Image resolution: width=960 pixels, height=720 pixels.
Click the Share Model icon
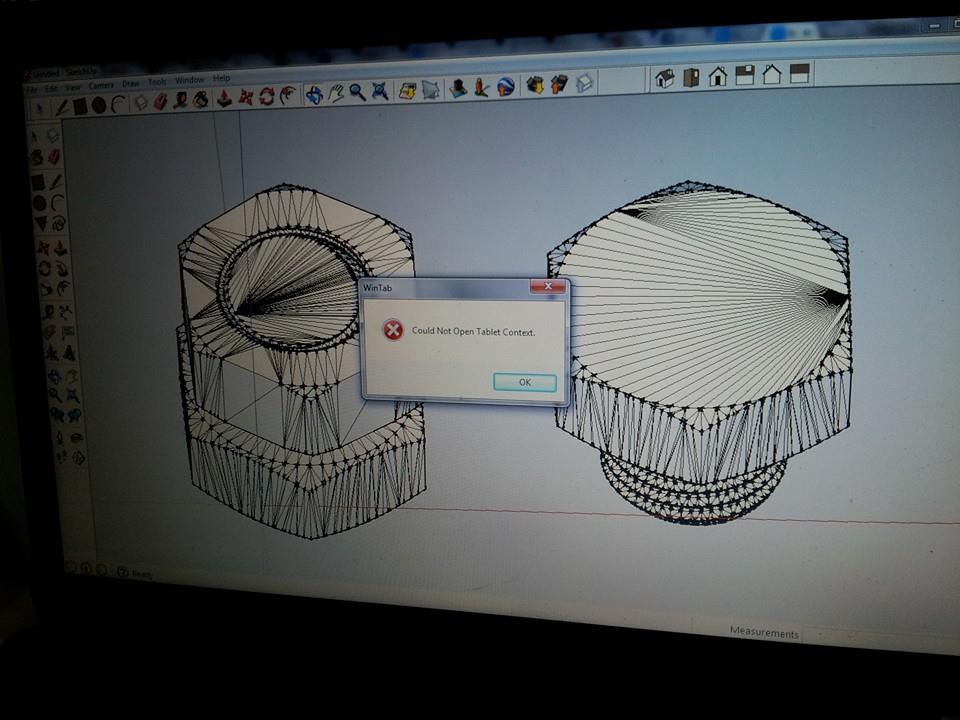559,83
